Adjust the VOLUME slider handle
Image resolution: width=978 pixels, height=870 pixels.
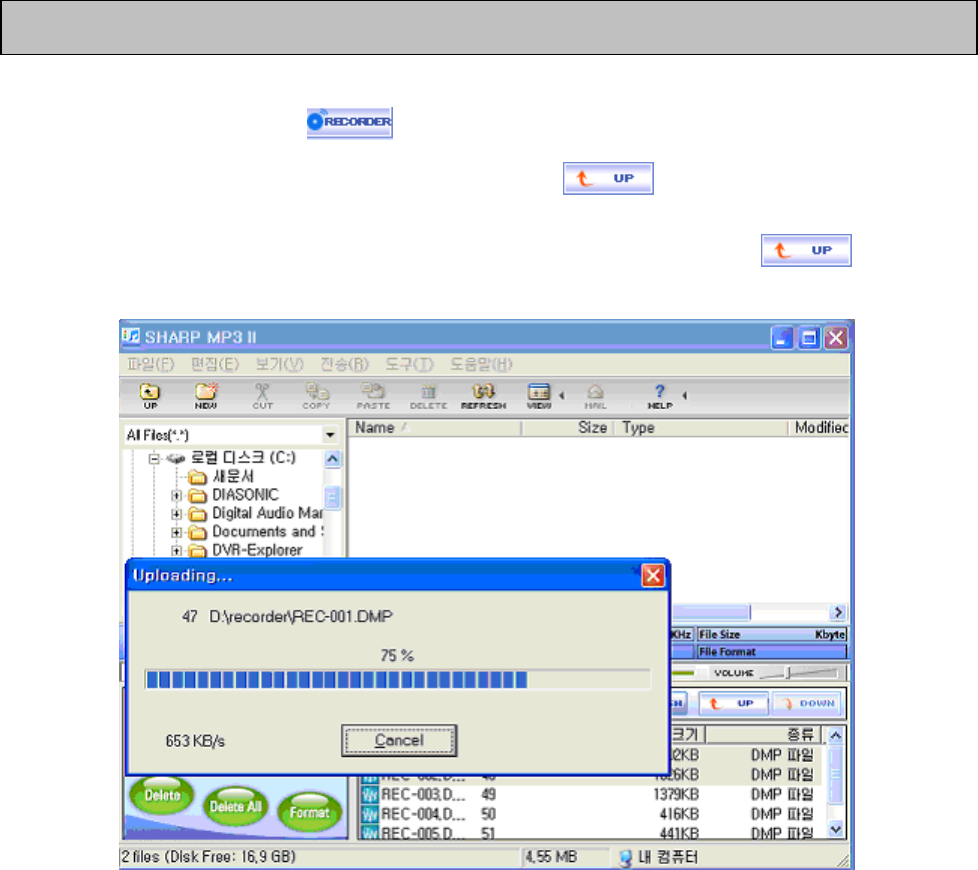point(788,672)
